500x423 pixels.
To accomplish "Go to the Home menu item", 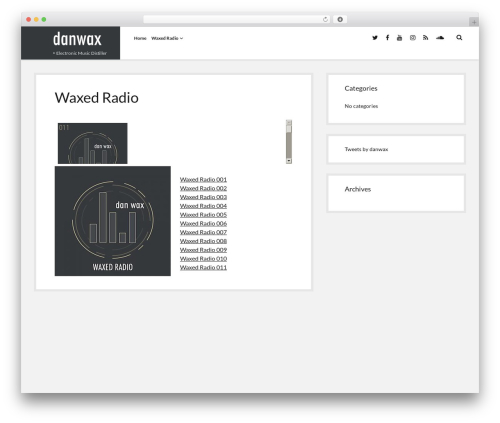I will point(140,38).
